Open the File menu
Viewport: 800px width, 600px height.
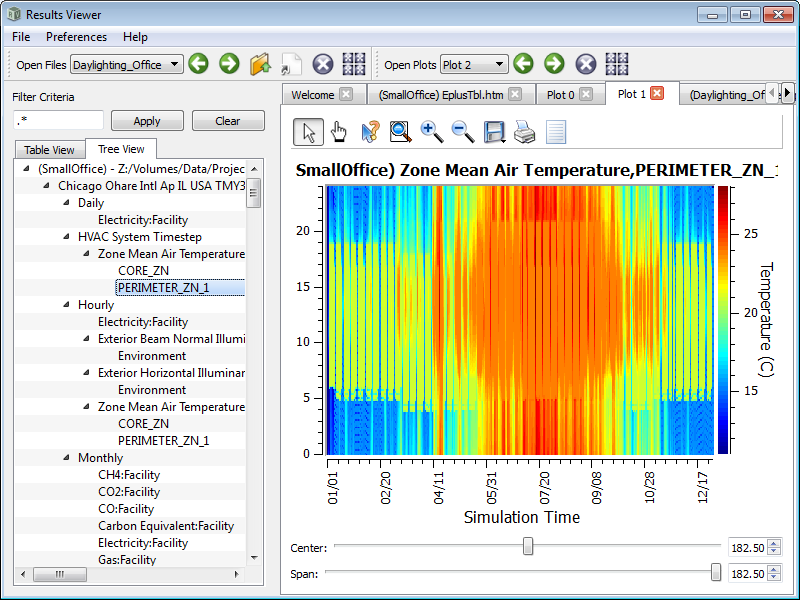click(x=21, y=37)
